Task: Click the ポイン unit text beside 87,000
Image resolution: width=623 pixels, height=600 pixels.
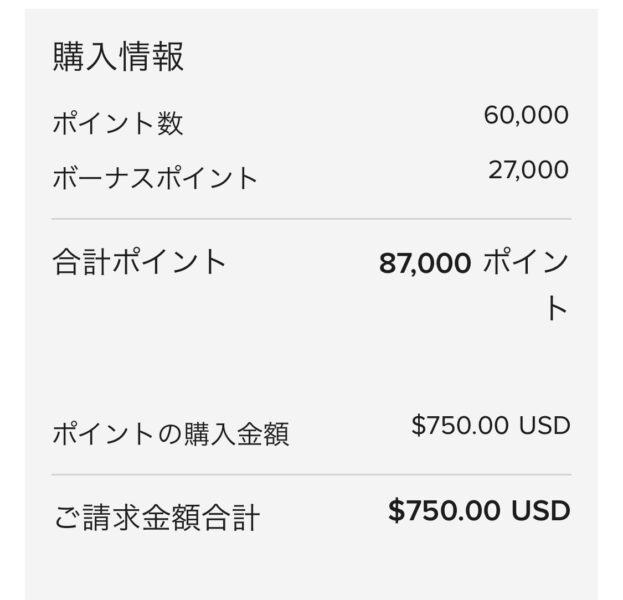Action: point(526,261)
